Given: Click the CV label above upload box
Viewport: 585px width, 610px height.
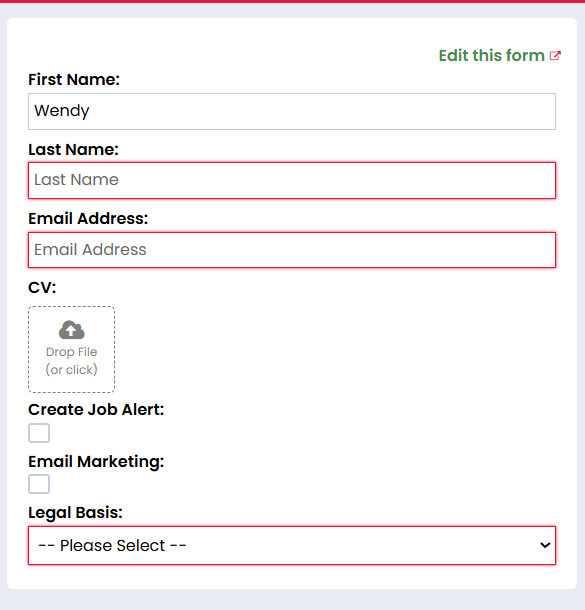Looking at the screenshot, I should pyautogui.click(x=42, y=288).
